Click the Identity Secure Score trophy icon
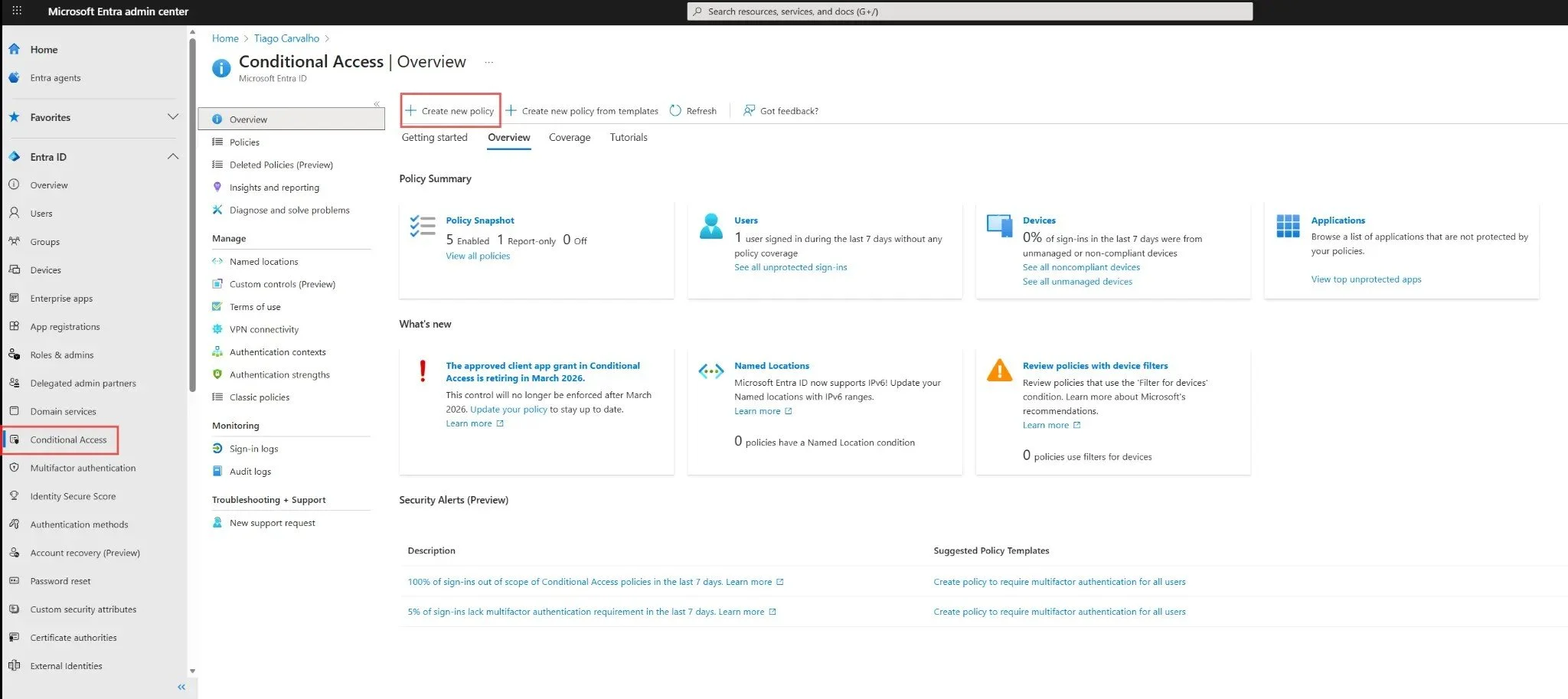The width and height of the screenshot is (1568, 699). click(14, 496)
